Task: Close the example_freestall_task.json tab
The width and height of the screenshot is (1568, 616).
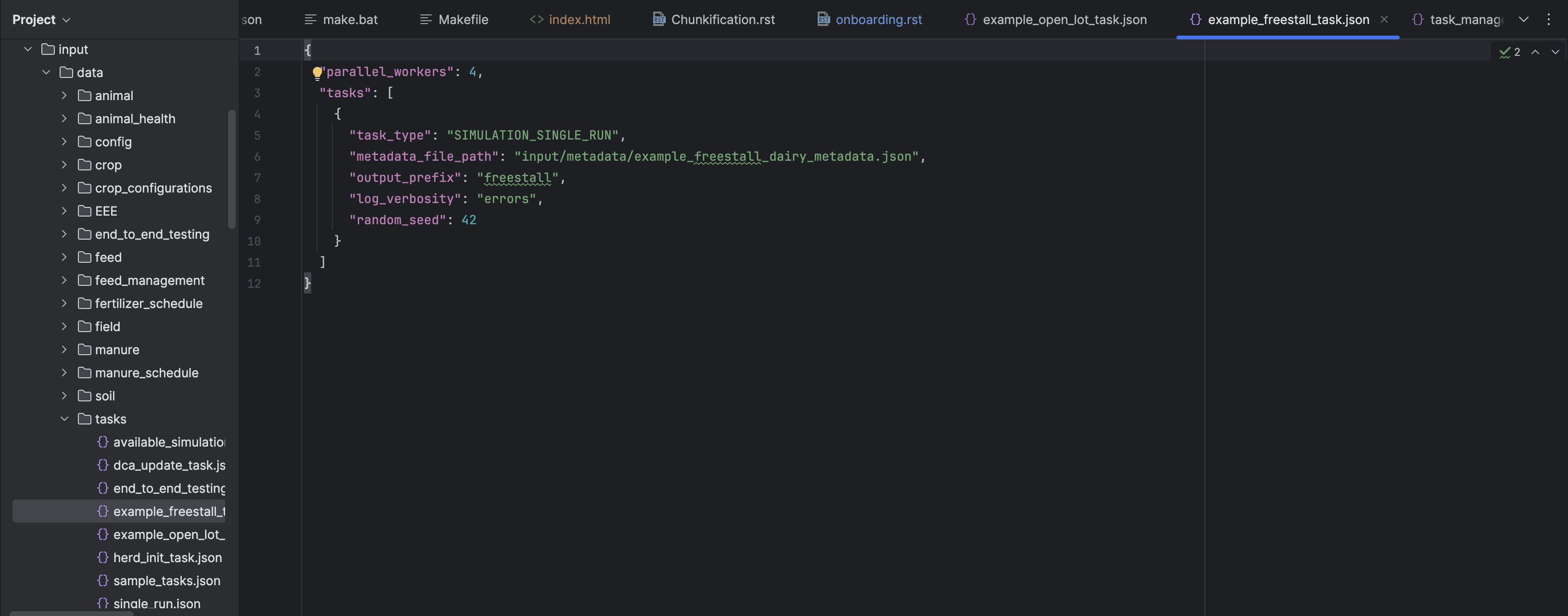Action: [1384, 20]
